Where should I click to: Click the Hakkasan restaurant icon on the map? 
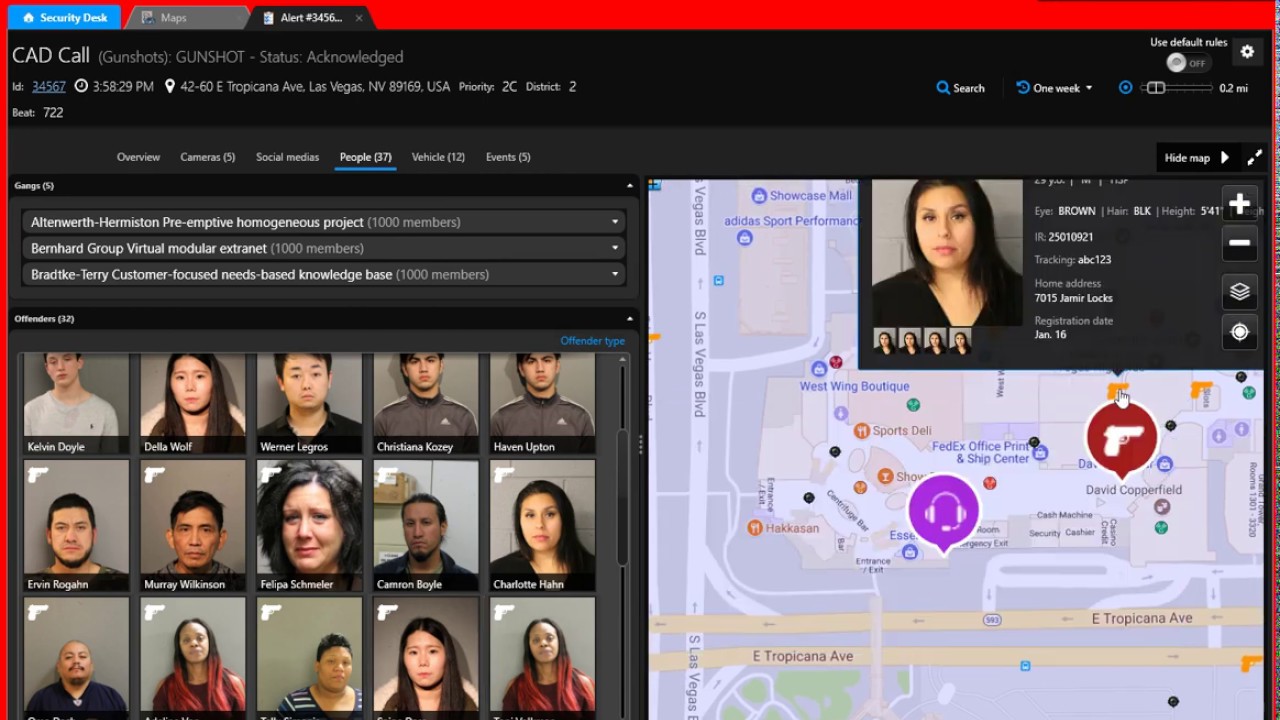pyautogui.click(x=755, y=528)
